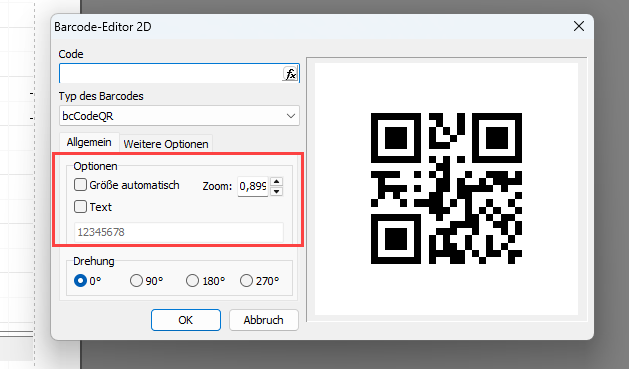Confirm with the OK button
The height and width of the screenshot is (369, 629).
[186, 320]
